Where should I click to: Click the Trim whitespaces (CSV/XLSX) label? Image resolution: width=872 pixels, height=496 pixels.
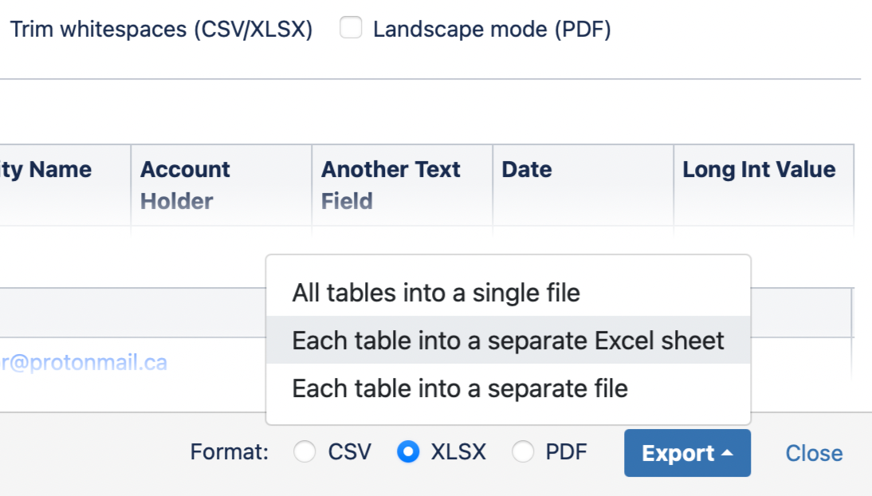click(161, 29)
